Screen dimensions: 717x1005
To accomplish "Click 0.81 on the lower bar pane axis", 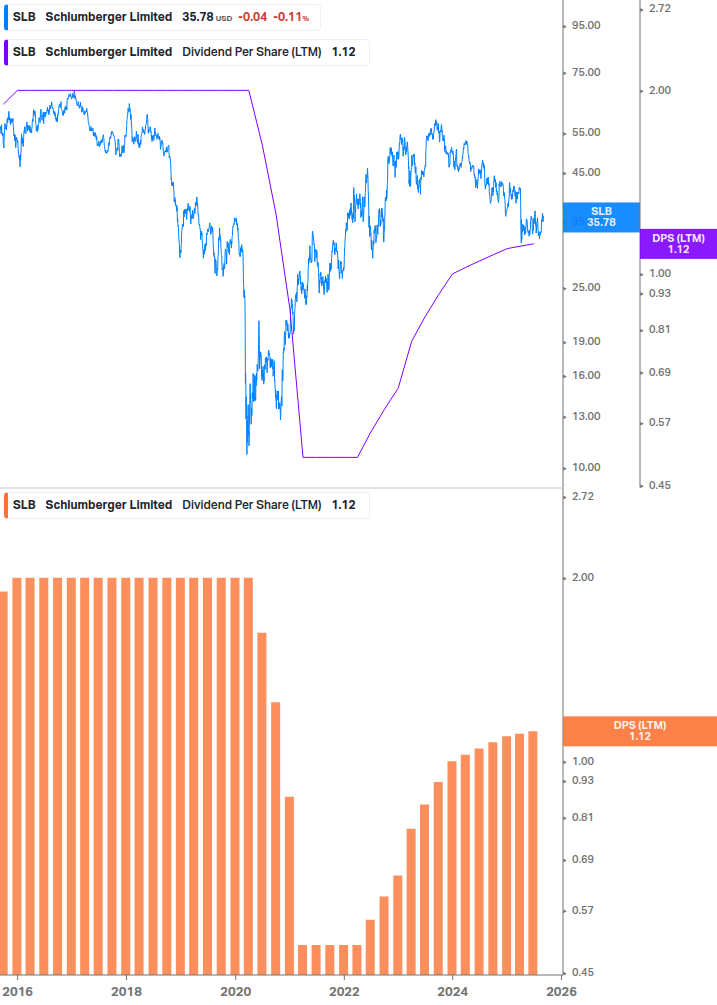I will pyautogui.click(x=583, y=817).
